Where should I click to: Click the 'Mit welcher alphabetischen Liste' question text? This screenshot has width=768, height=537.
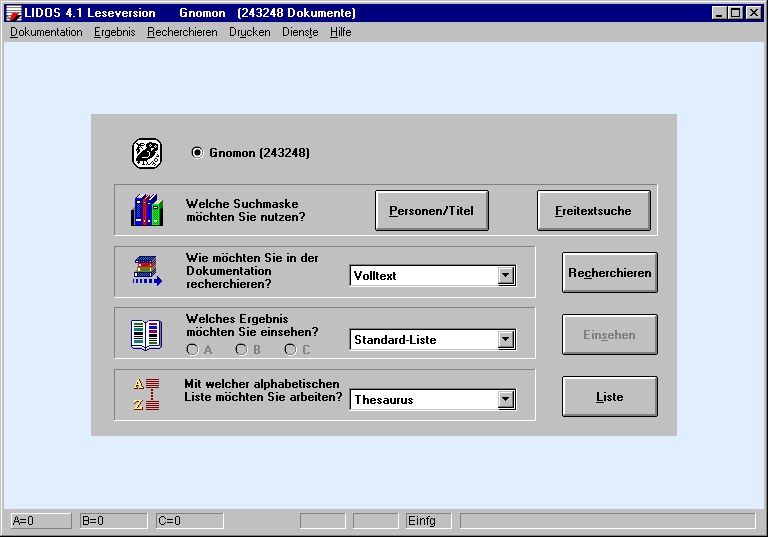263,391
